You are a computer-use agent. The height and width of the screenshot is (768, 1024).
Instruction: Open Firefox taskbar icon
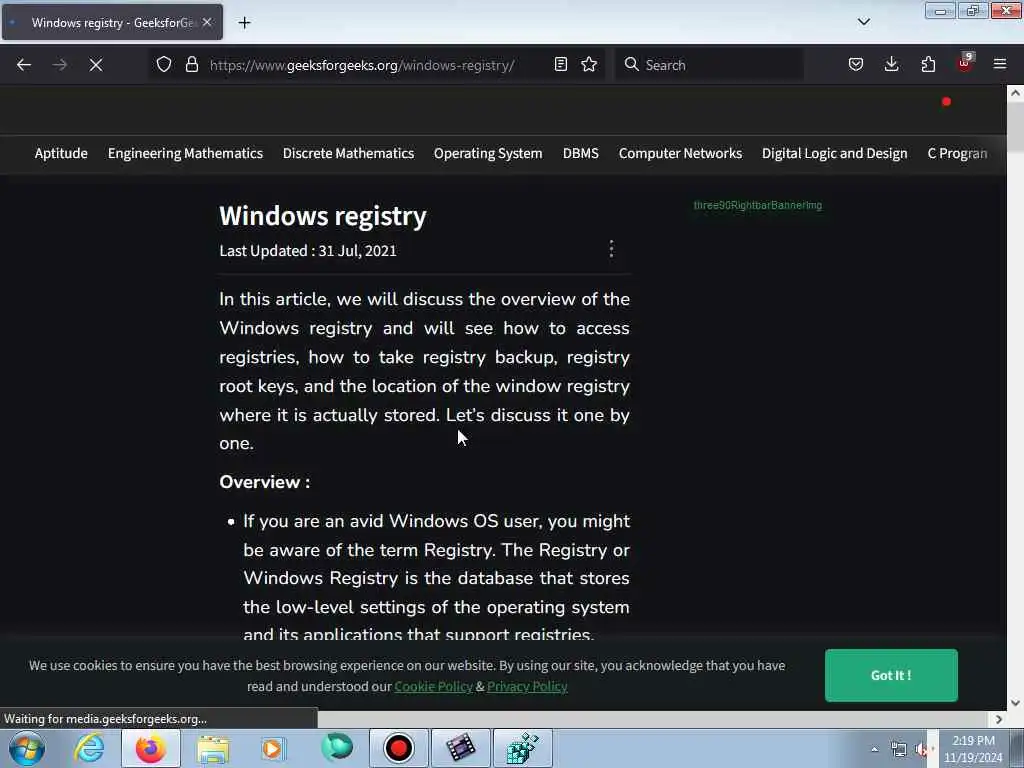click(151, 748)
